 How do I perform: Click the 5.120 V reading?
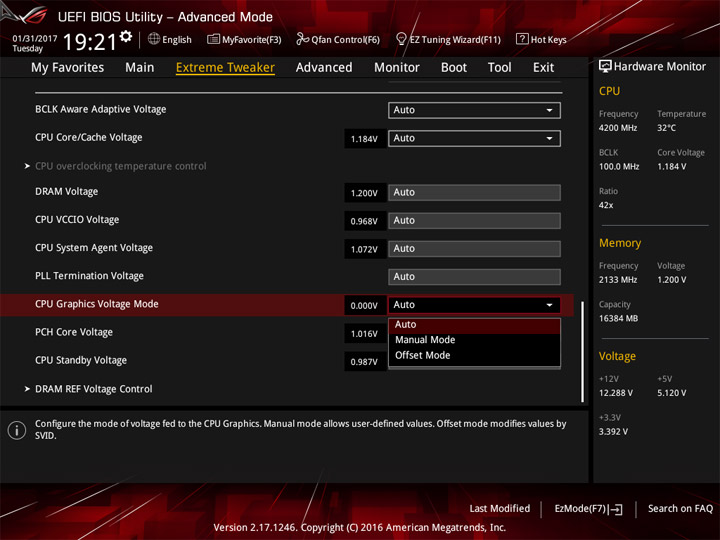(x=671, y=393)
